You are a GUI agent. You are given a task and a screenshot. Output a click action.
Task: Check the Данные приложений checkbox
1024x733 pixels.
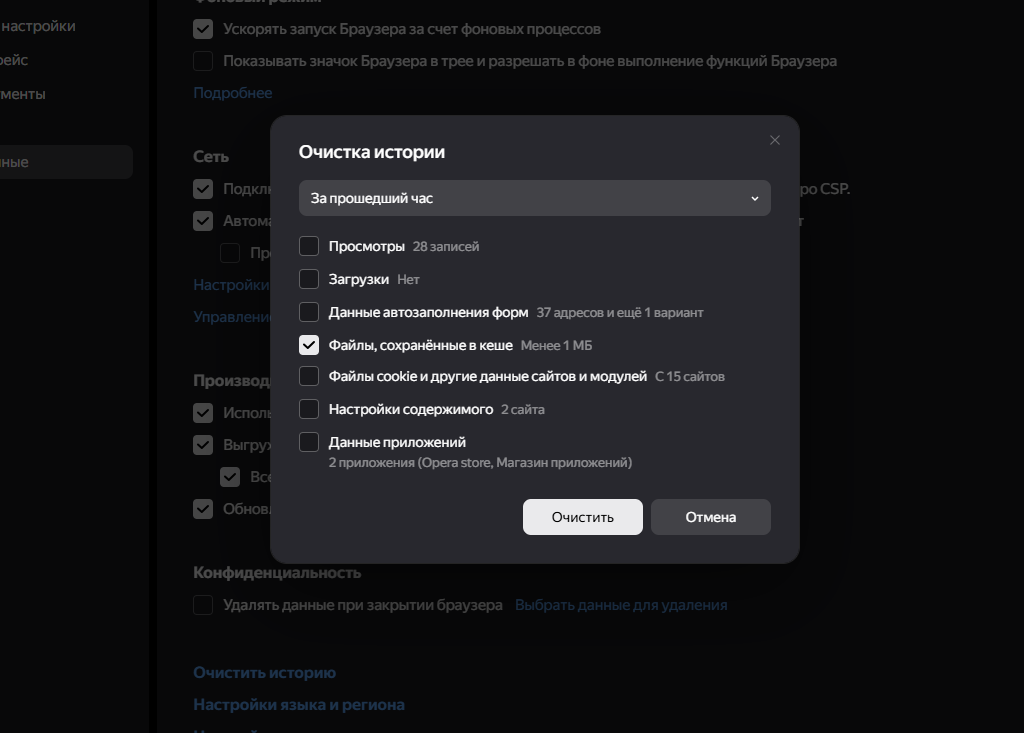coord(309,442)
